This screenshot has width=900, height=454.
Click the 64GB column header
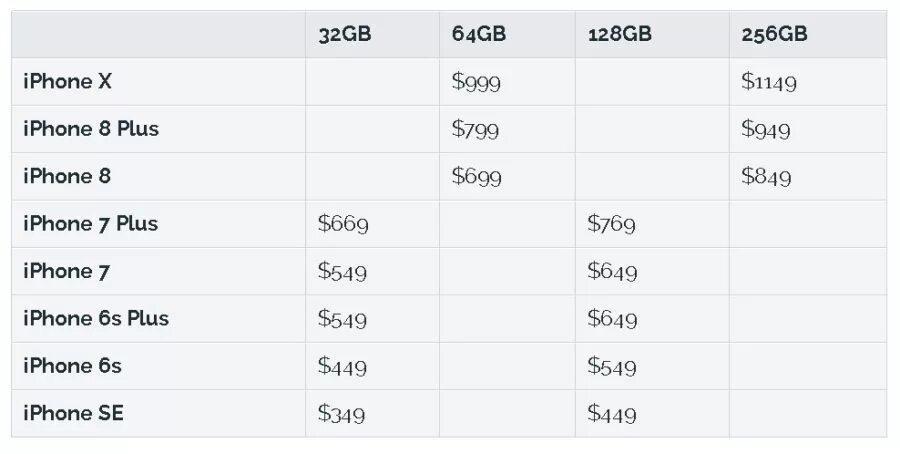pyautogui.click(x=479, y=34)
